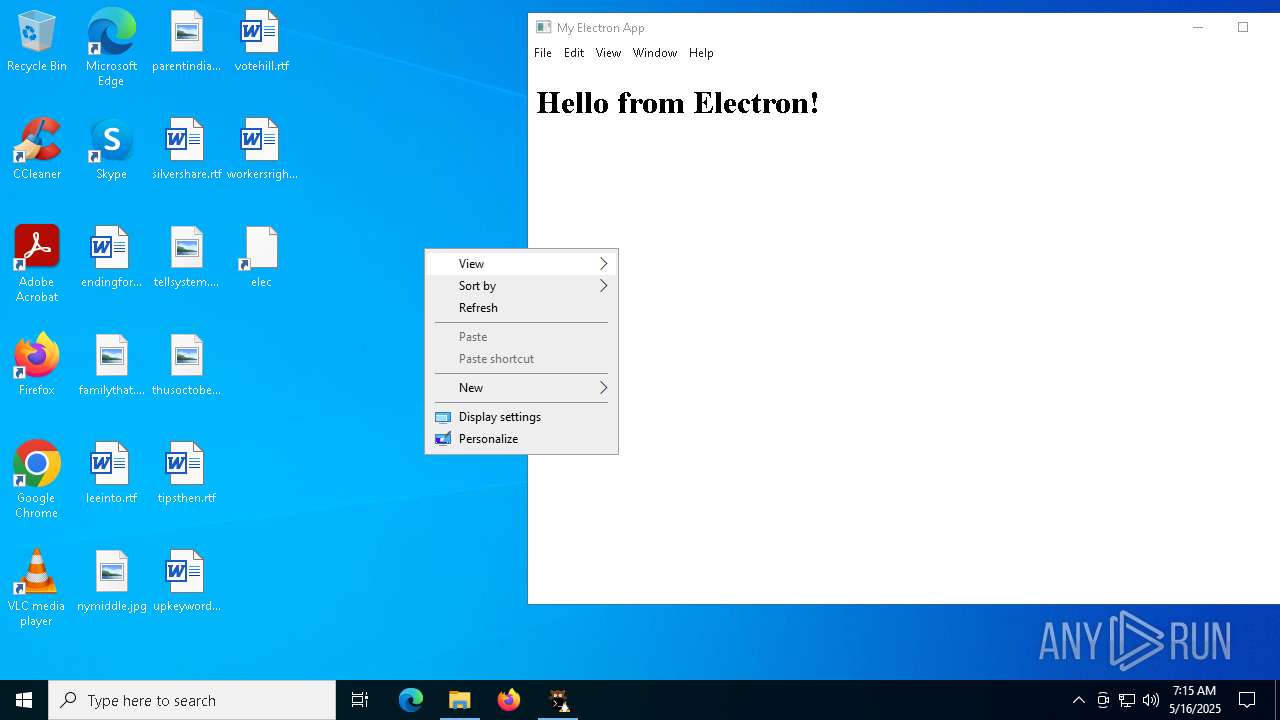Image resolution: width=1280 pixels, height=720 pixels.
Task: Open the Action Center notifications icon
Action: pyautogui.click(x=1247, y=700)
